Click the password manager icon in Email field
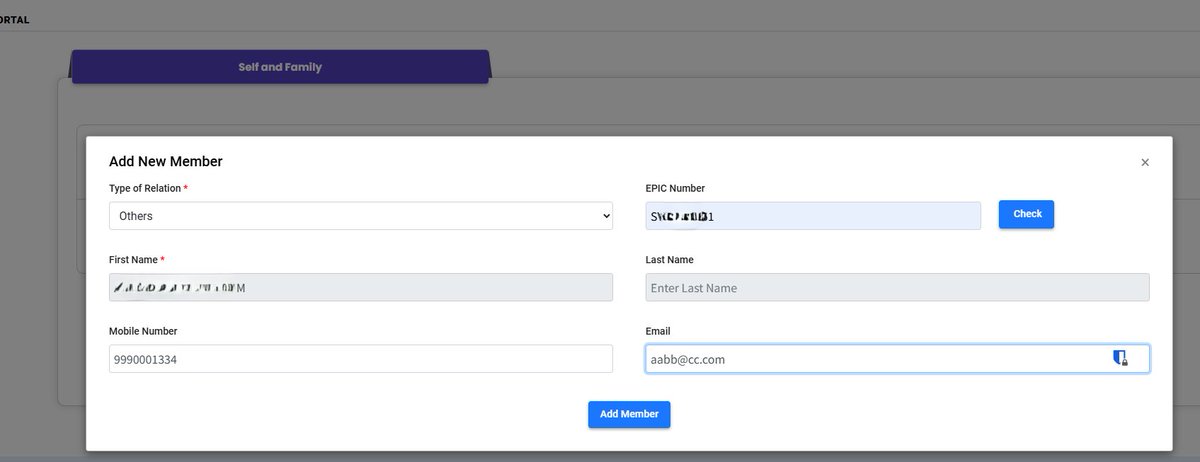The width and height of the screenshot is (1200, 462). click(x=1121, y=358)
